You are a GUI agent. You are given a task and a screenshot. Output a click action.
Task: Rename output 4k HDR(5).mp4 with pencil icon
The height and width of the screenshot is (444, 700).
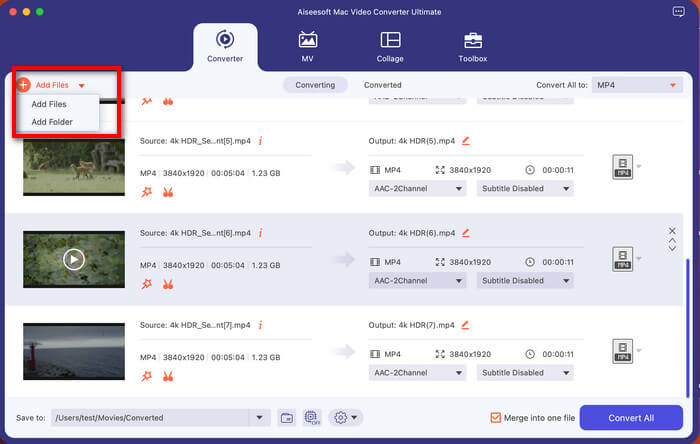tap(466, 141)
